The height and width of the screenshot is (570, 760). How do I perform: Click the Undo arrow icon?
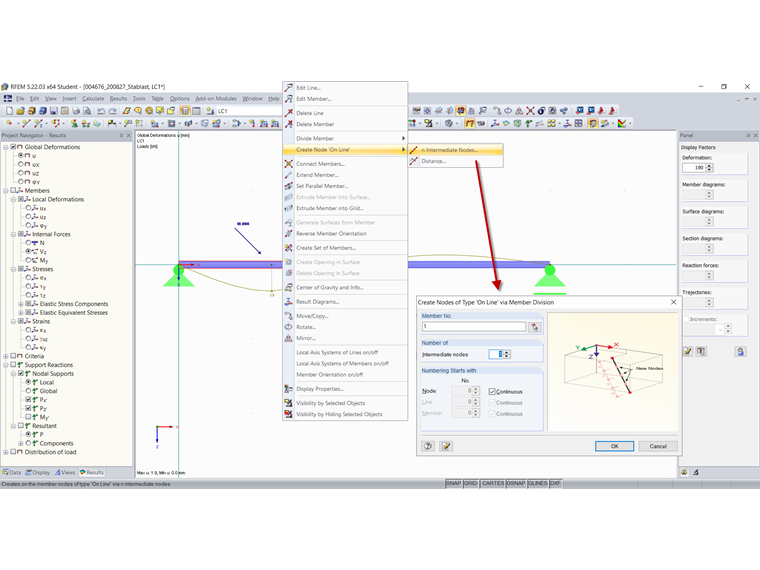click(101, 111)
